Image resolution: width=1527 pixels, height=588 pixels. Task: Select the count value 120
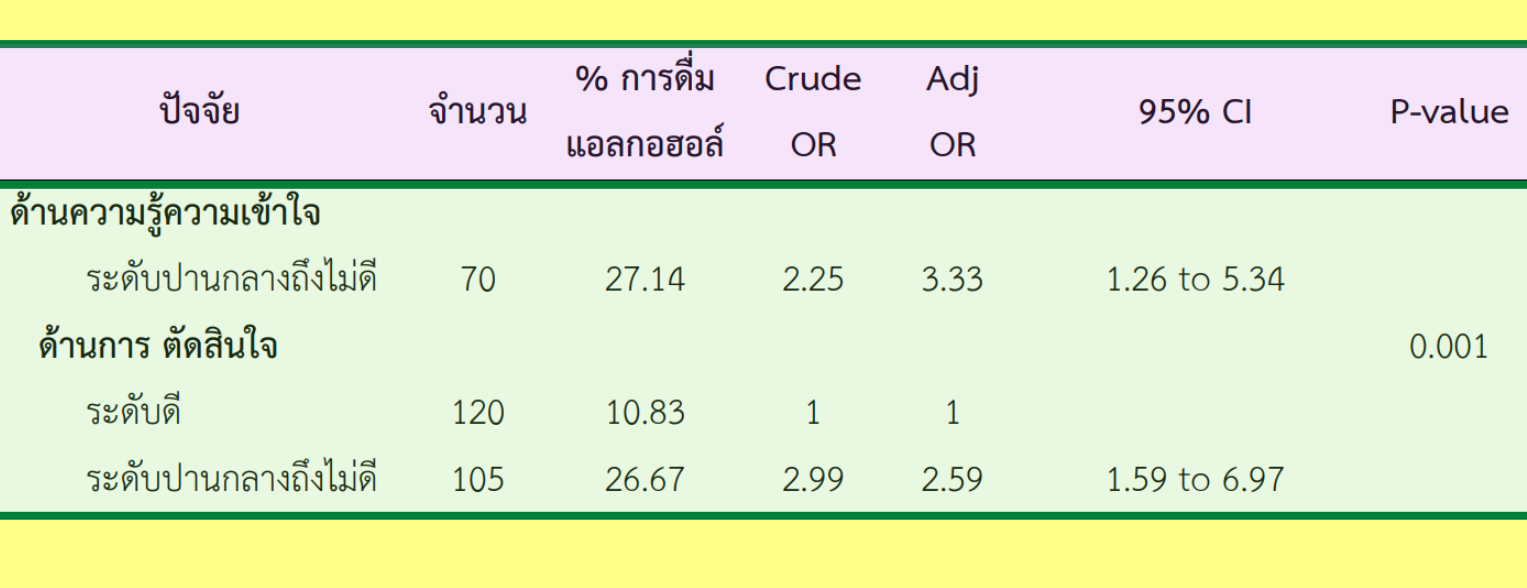pos(478,412)
